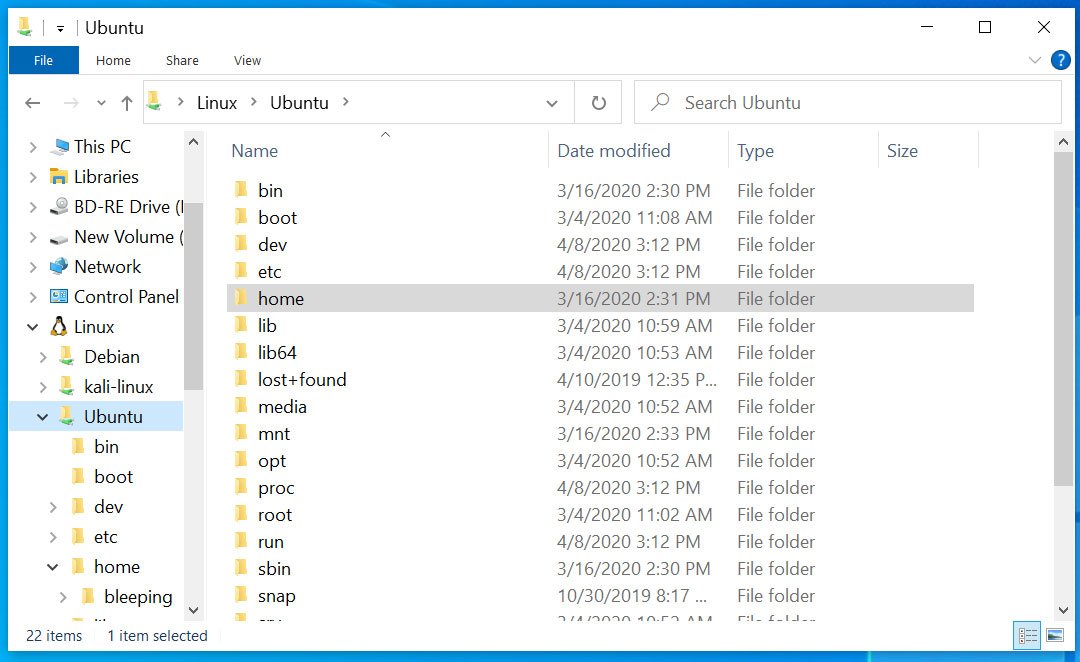Open Control Panel from the navigation pane
This screenshot has width=1080, height=662.
click(123, 297)
